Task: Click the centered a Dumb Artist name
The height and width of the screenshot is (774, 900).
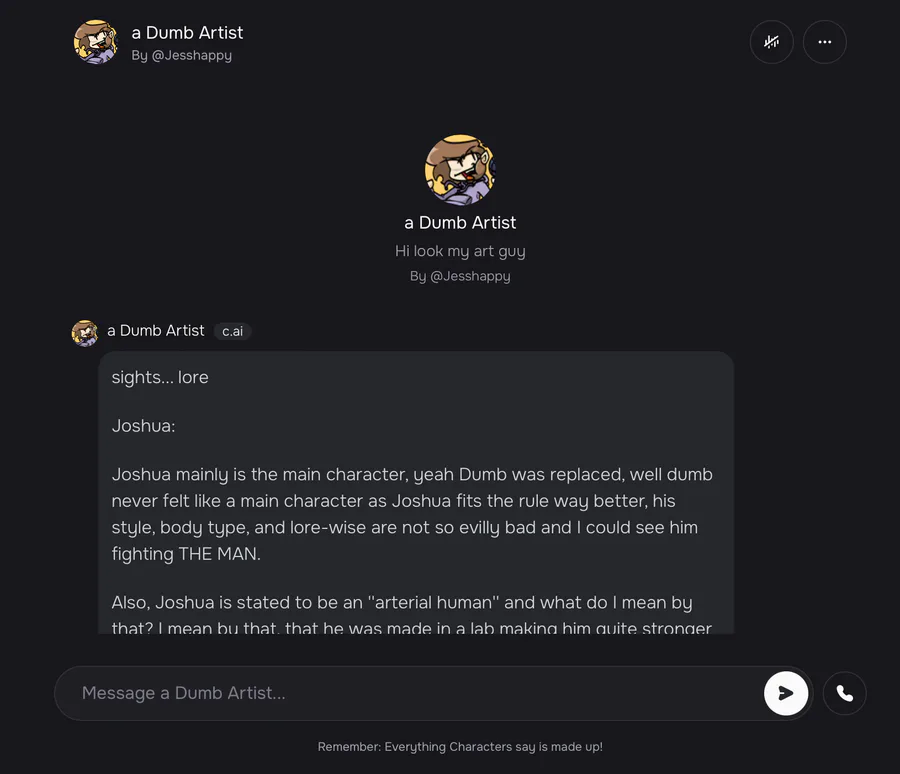Action: coord(460,223)
